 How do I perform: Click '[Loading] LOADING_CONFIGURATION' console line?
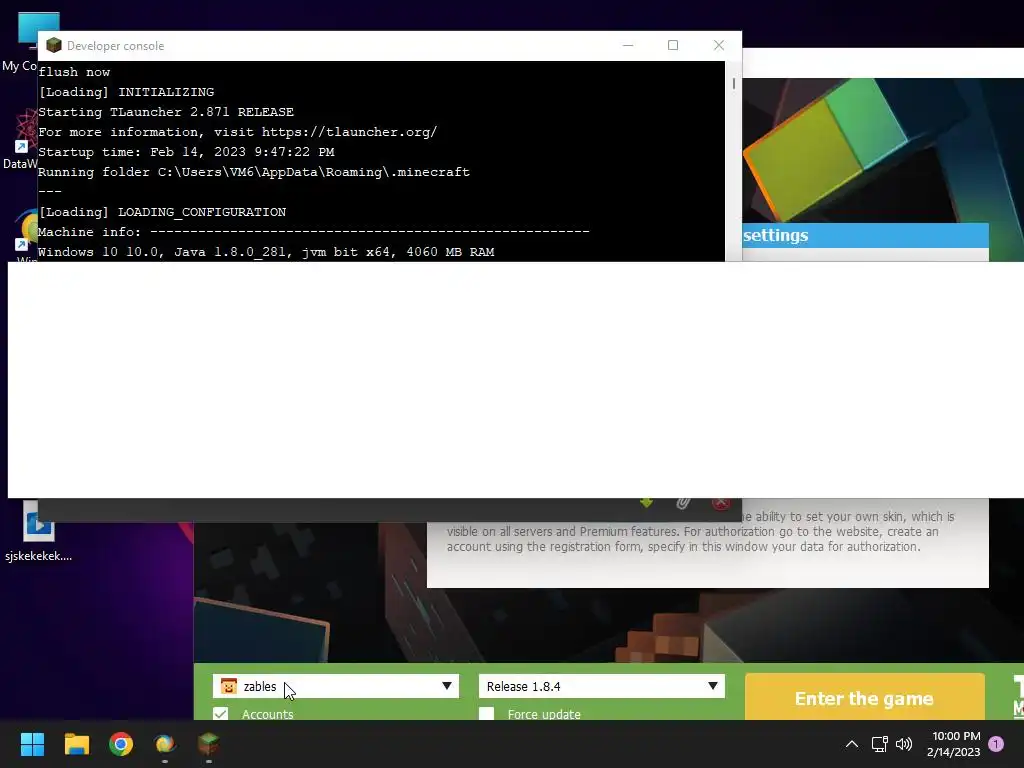click(x=162, y=212)
